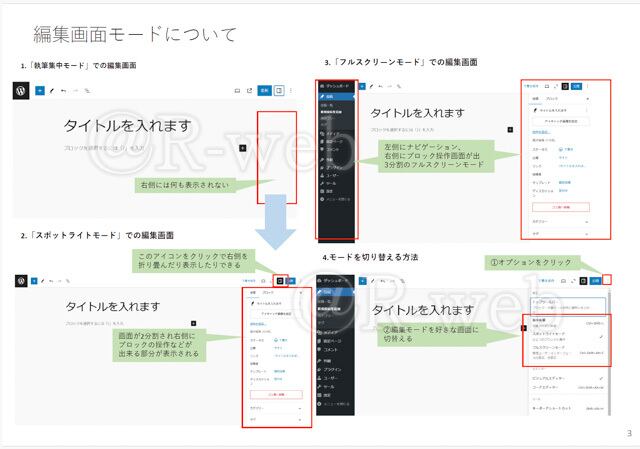Select the pencil Tools icon in screenshot 1

click(x=51, y=91)
